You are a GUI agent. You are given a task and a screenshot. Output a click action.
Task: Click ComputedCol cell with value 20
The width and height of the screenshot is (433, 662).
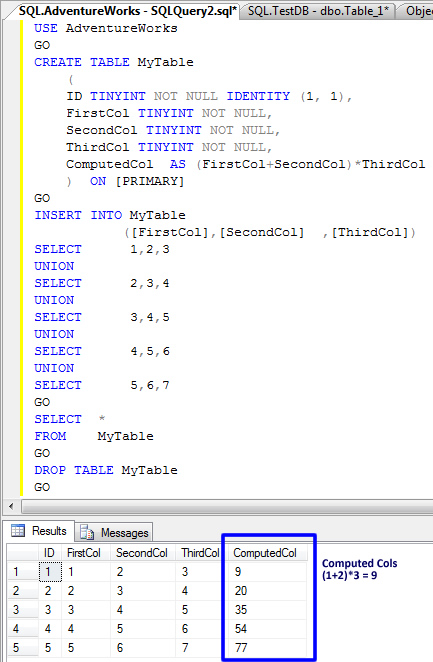point(268,591)
